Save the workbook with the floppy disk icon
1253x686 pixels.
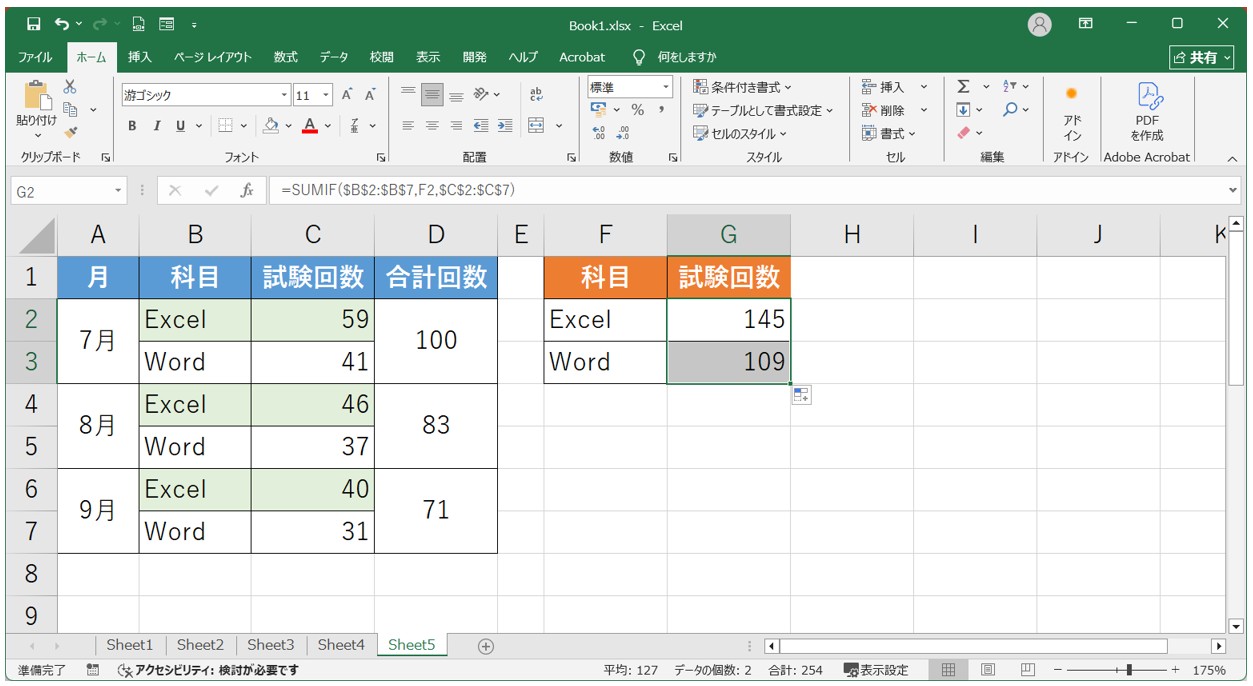coord(33,24)
